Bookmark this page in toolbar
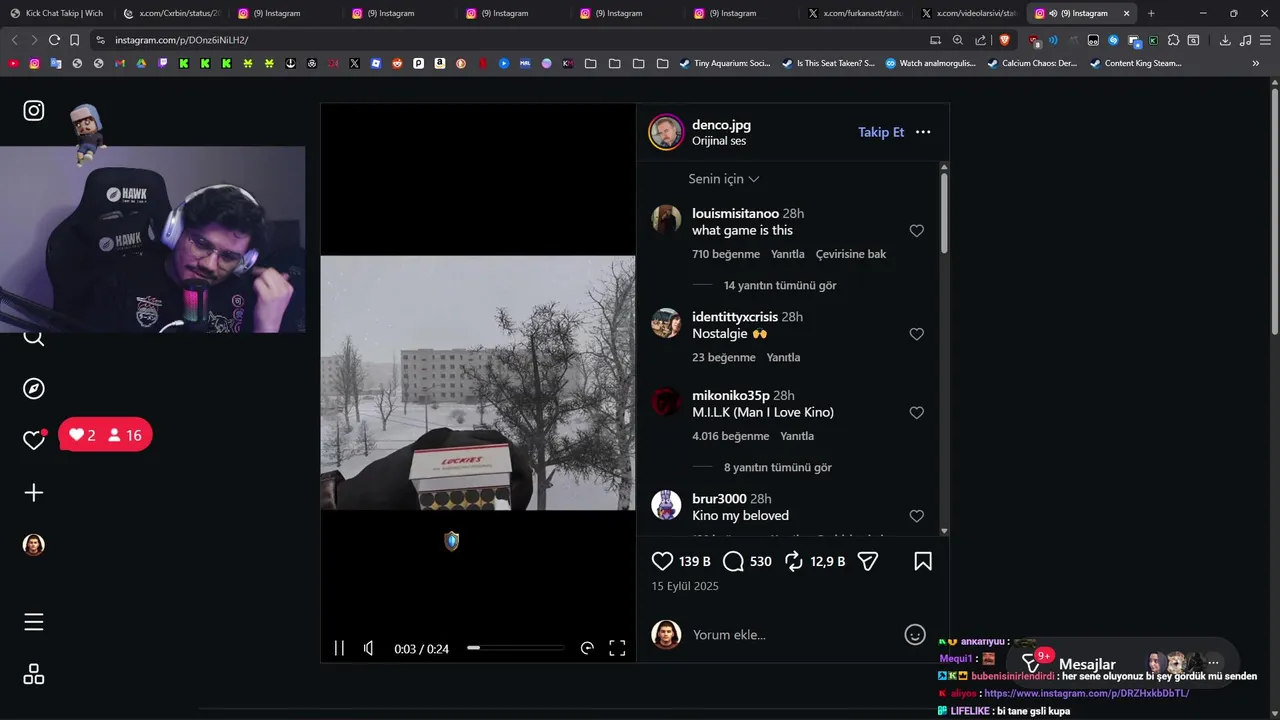This screenshot has height=720, width=1280. [x=75, y=40]
